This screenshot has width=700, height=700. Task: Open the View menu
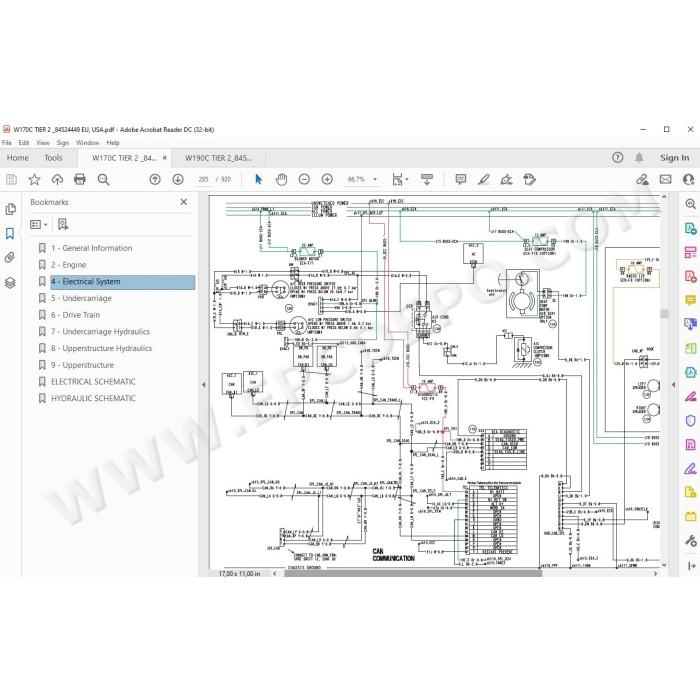point(43,143)
